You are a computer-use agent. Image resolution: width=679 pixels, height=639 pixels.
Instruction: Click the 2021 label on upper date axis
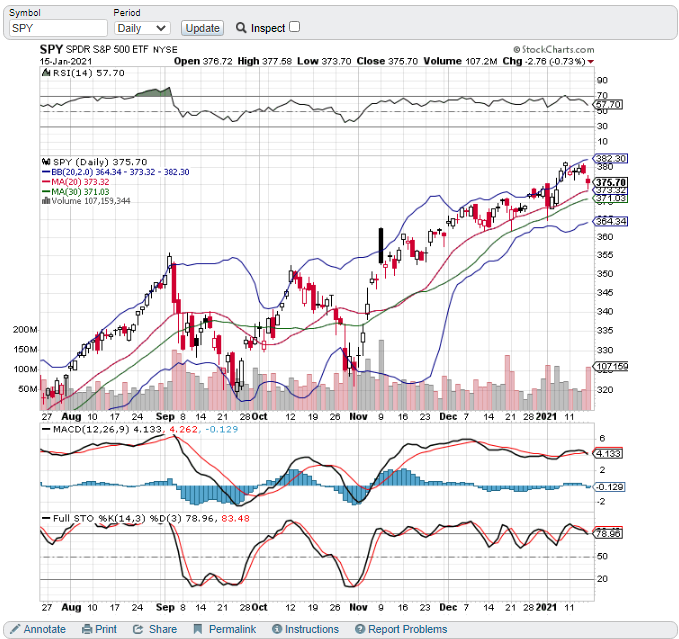(546, 416)
